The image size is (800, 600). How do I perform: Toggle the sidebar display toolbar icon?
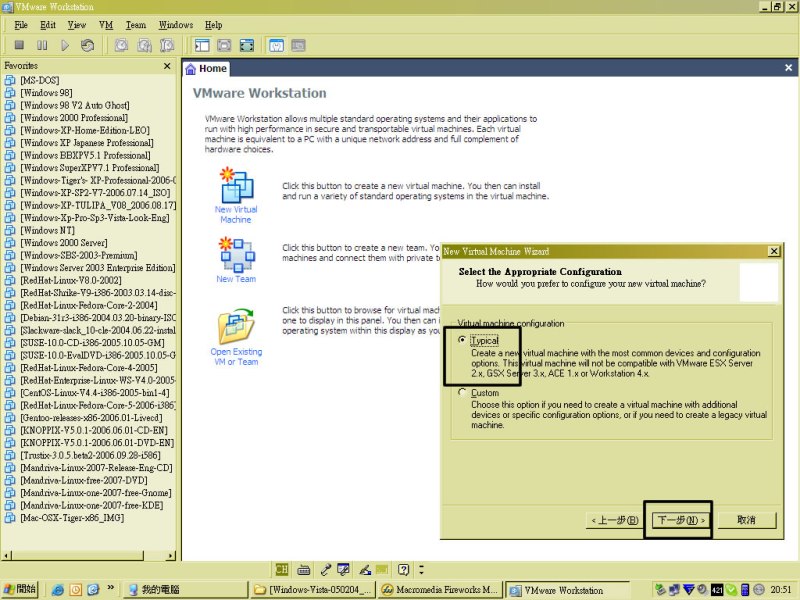pos(202,45)
